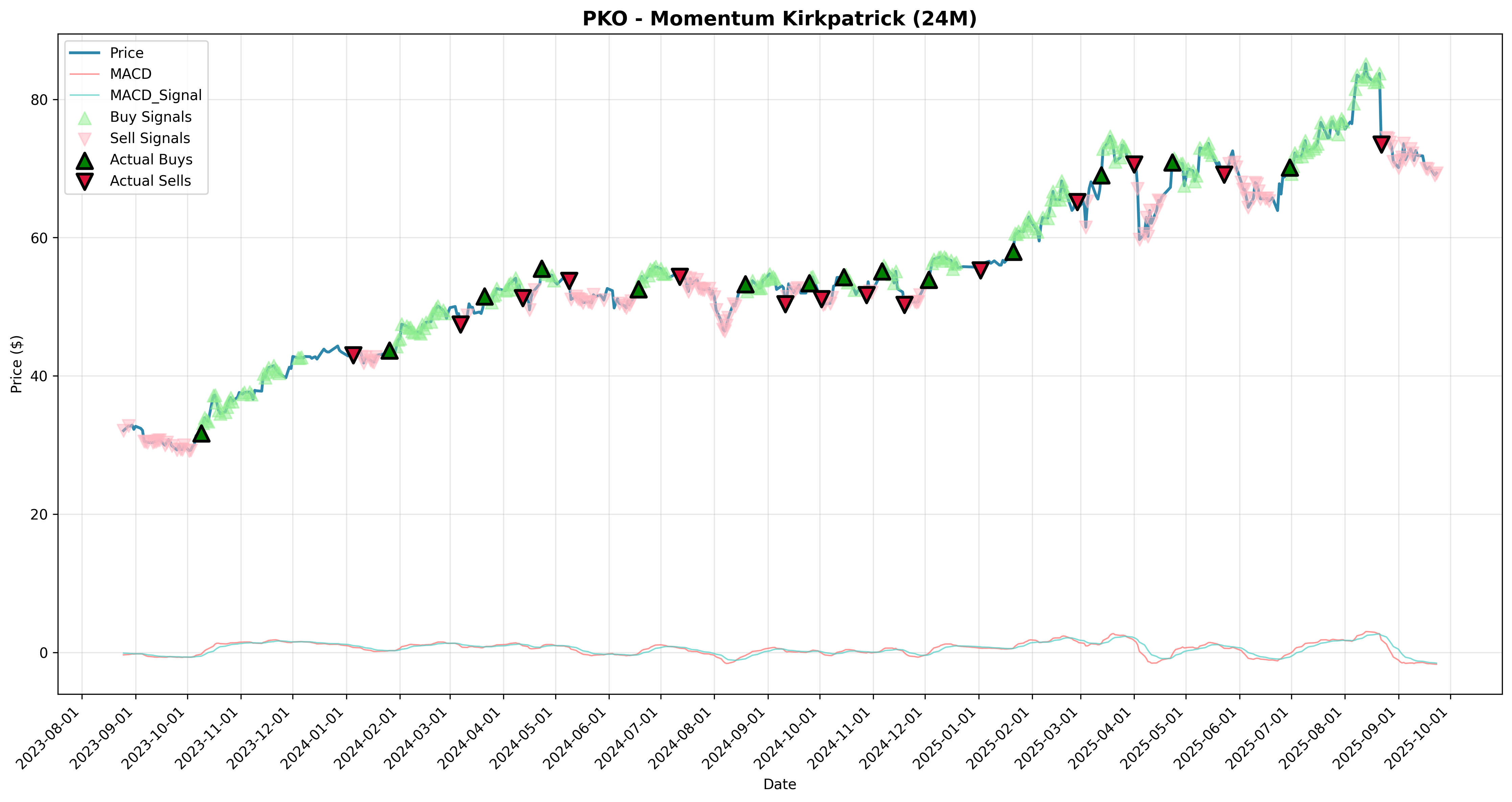Click the y-axis tick label '60'
This screenshot has height=802, width=1512.
39,238
